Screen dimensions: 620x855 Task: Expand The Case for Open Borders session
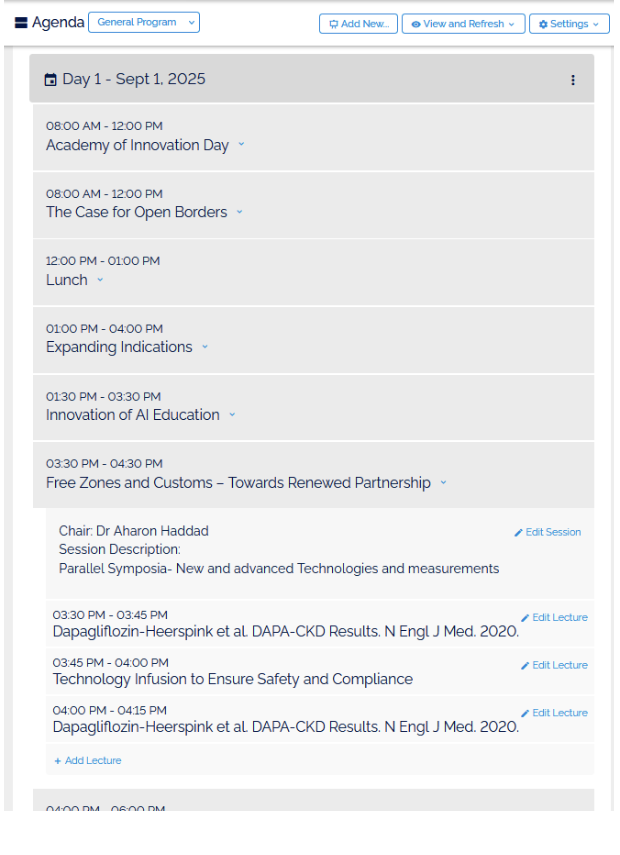[x=239, y=212]
